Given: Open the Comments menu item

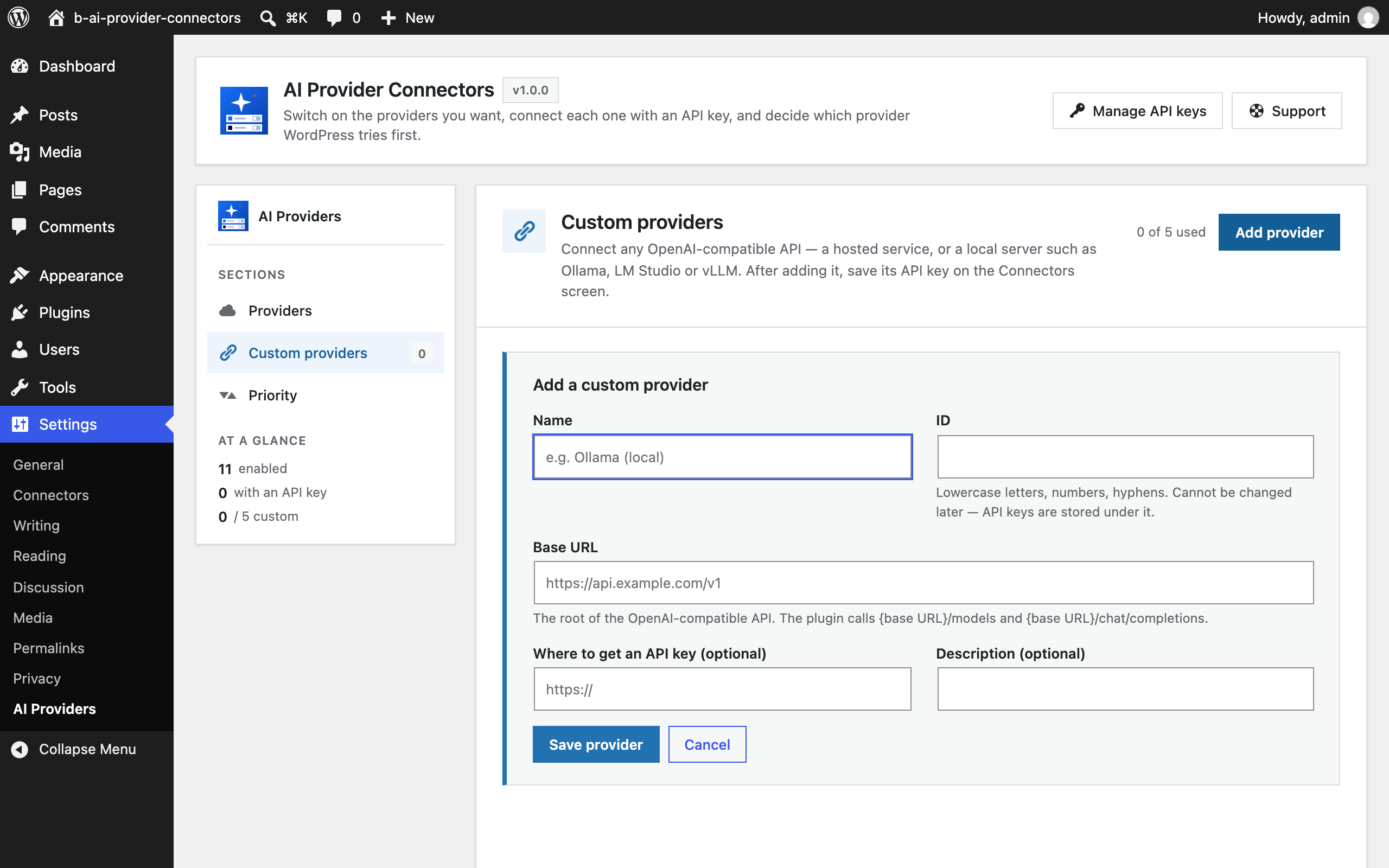Looking at the screenshot, I should tap(87, 227).
